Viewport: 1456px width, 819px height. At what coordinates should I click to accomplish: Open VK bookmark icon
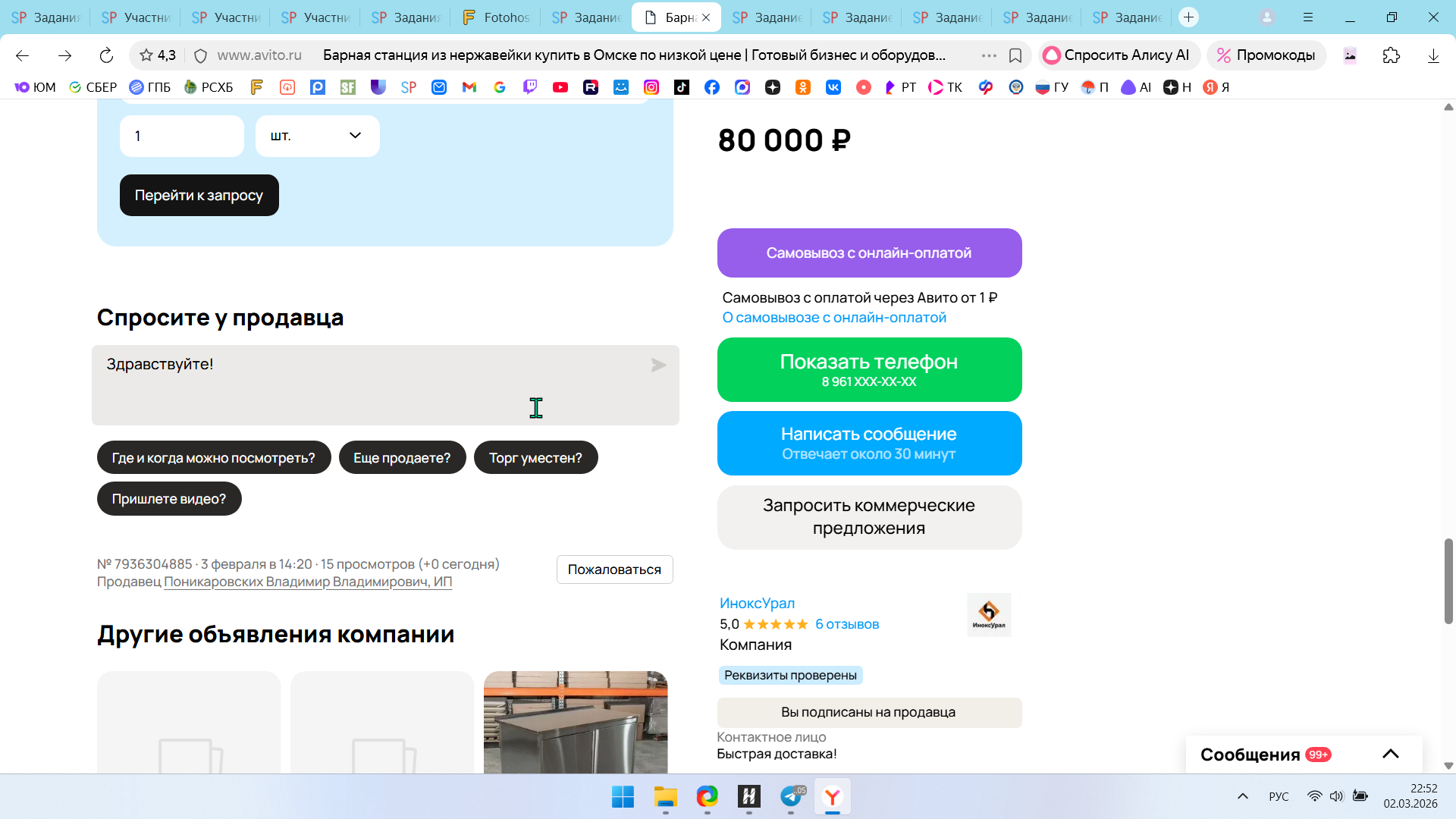833,87
